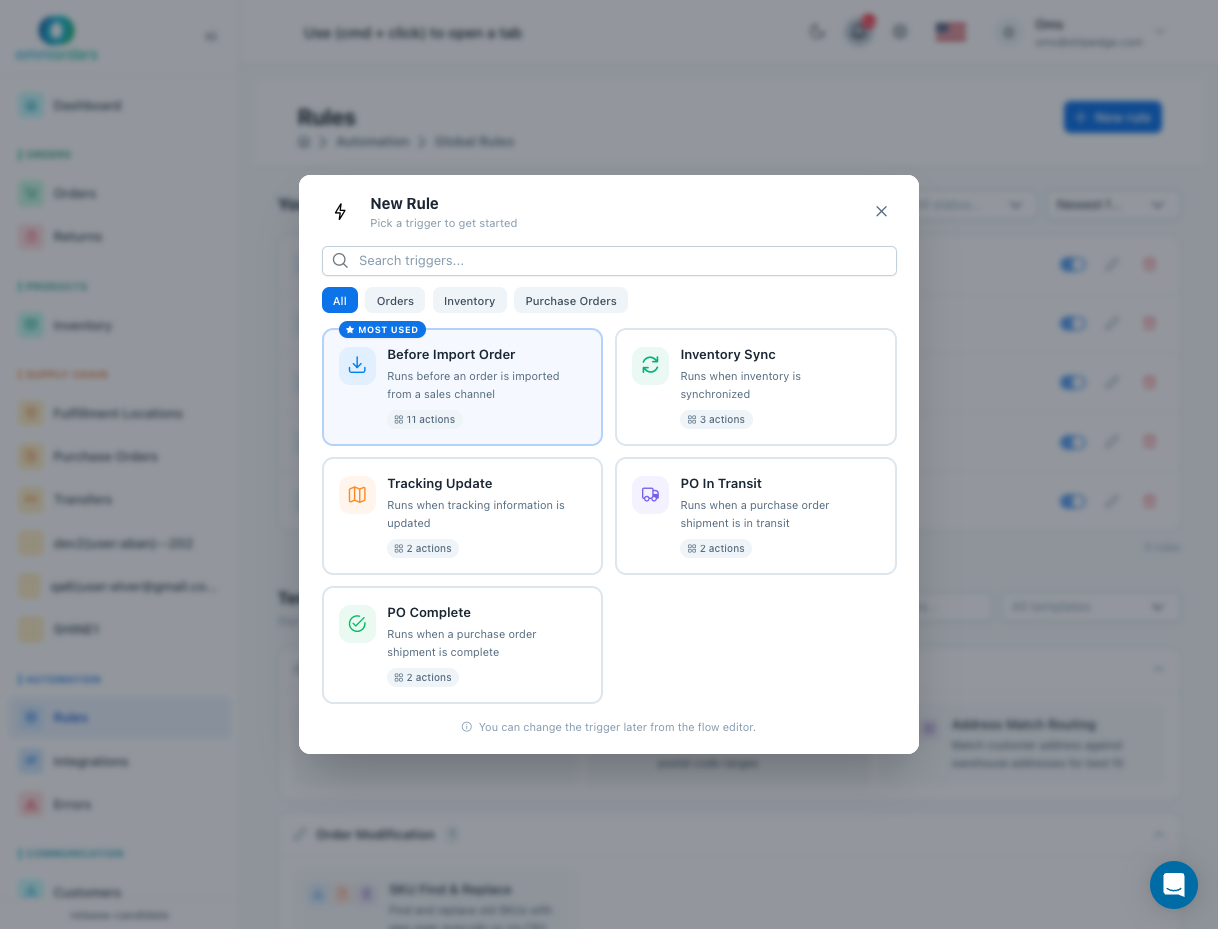This screenshot has width=1218, height=929.
Task: Filter triggers by Inventory
Action: 469,301
